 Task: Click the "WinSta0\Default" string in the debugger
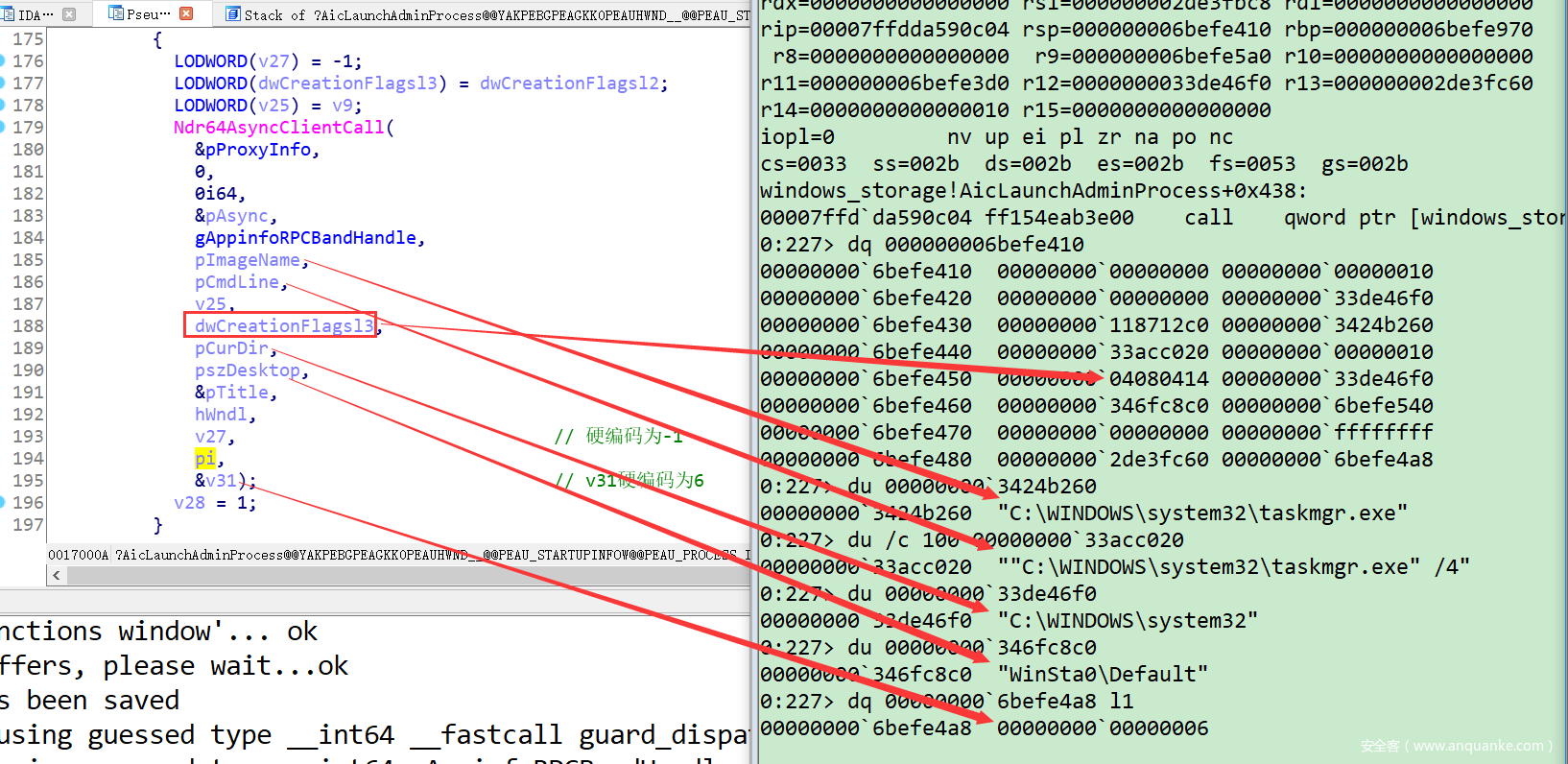(x=1103, y=675)
